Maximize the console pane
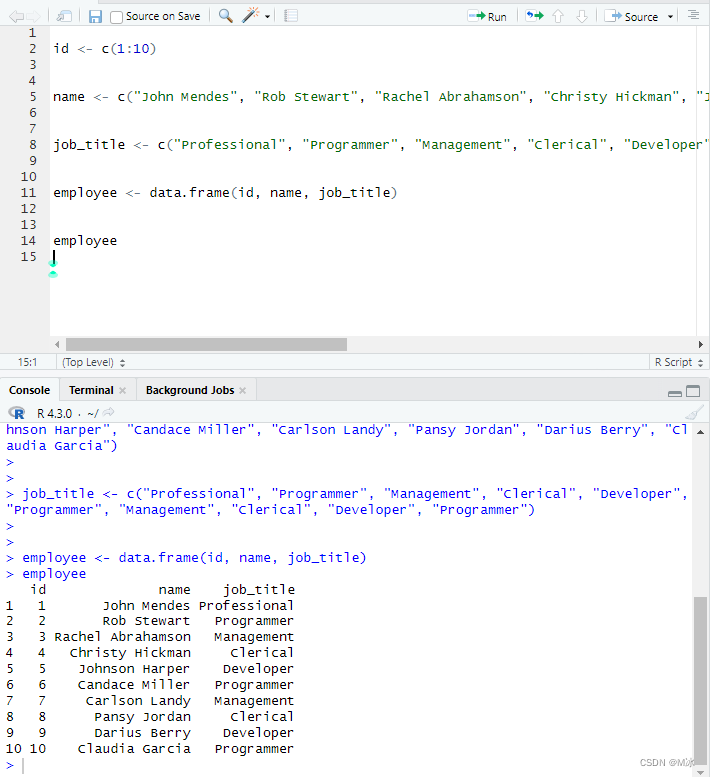The width and height of the screenshot is (710, 777). [x=693, y=391]
